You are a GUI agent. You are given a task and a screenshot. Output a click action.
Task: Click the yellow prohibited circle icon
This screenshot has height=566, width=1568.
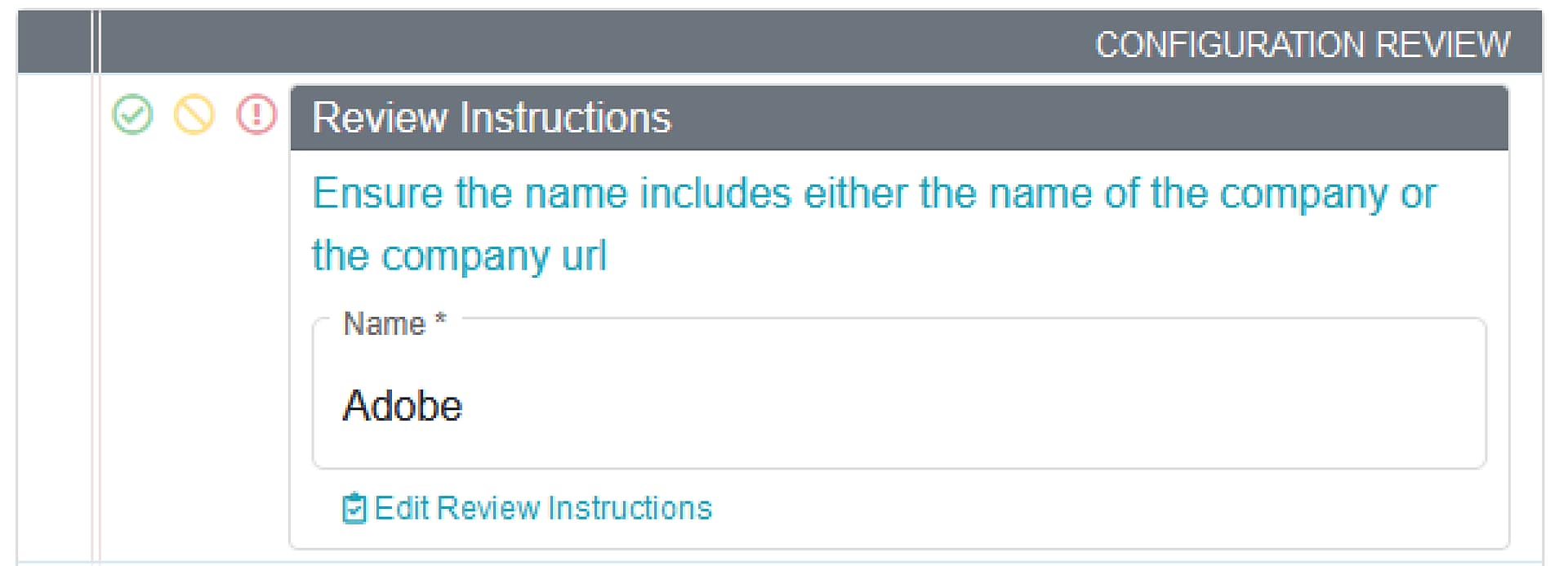(194, 114)
